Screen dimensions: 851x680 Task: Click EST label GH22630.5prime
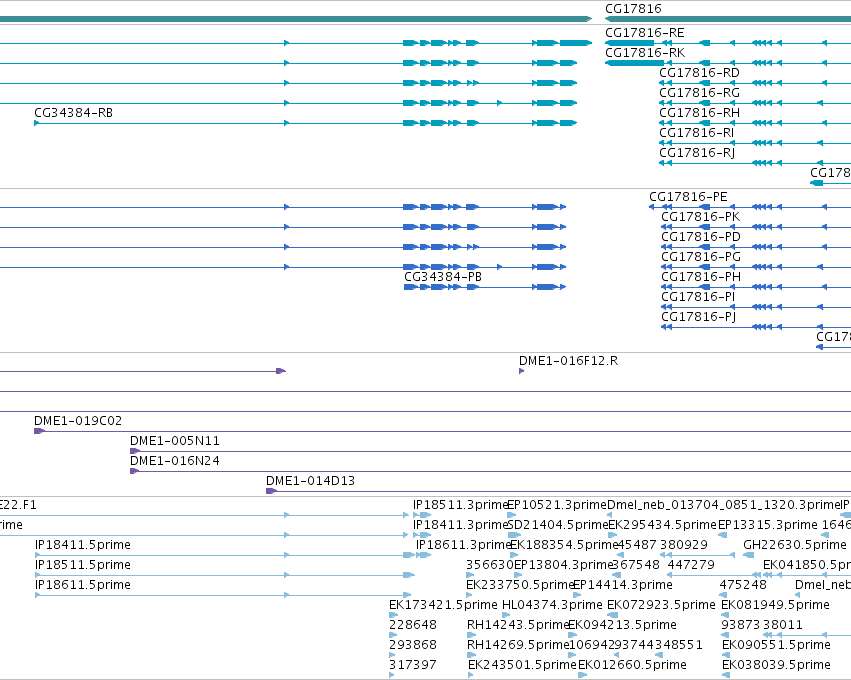[795, 545]
